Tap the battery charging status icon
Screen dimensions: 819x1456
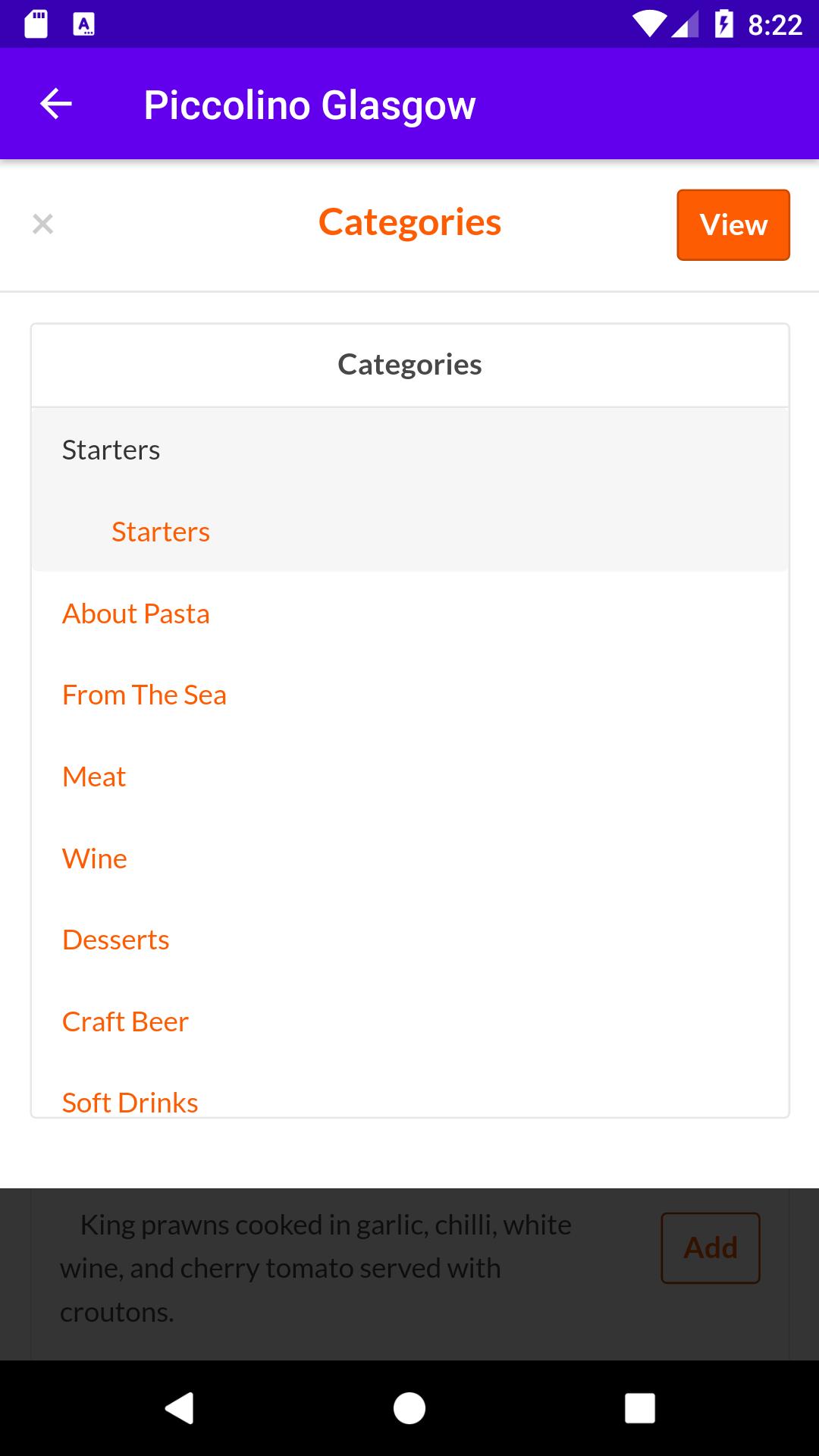click(723, 24)
